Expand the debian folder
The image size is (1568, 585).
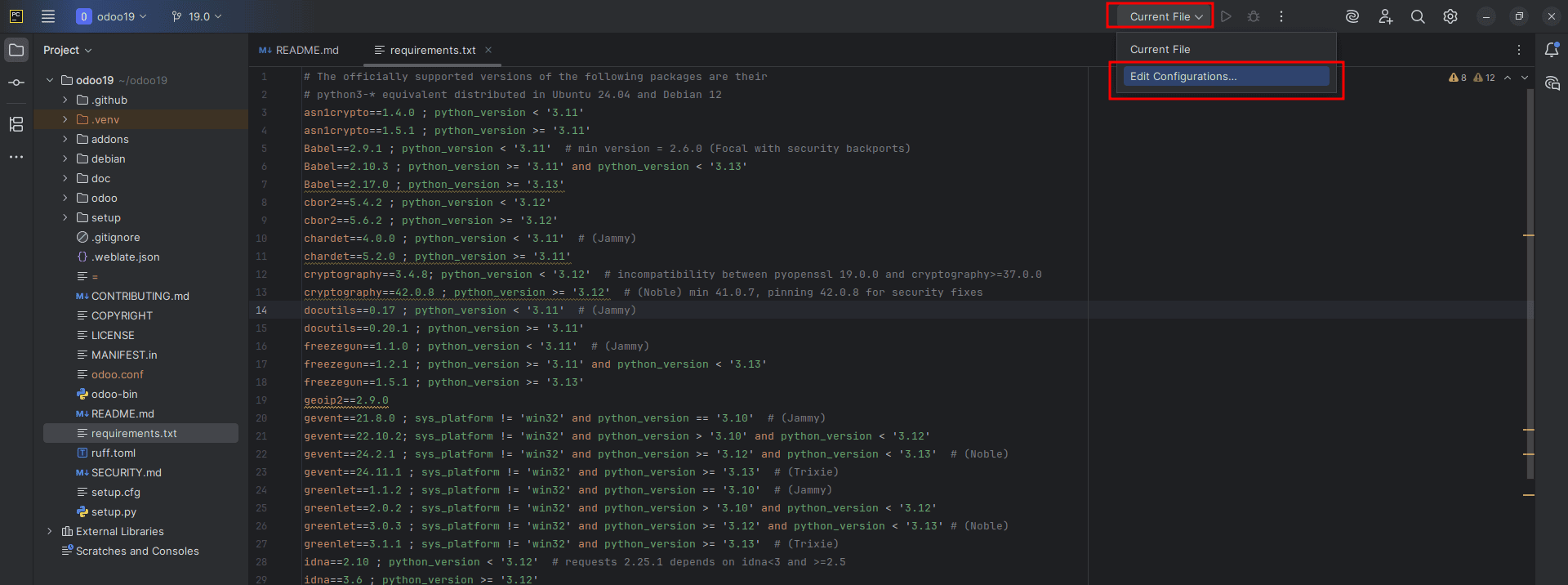coord(65,159)
